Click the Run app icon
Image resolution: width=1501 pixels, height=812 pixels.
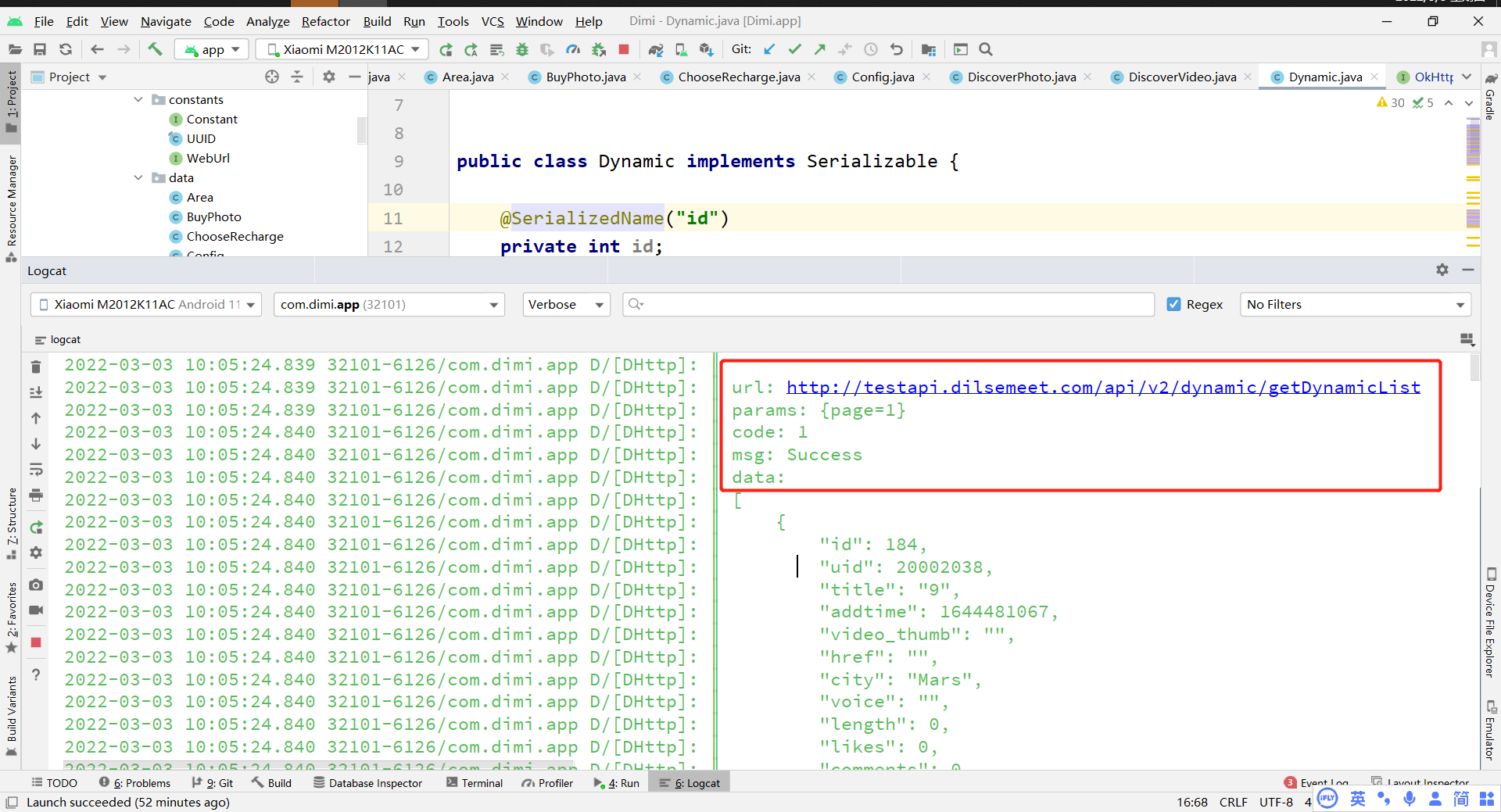coord(446,49)
